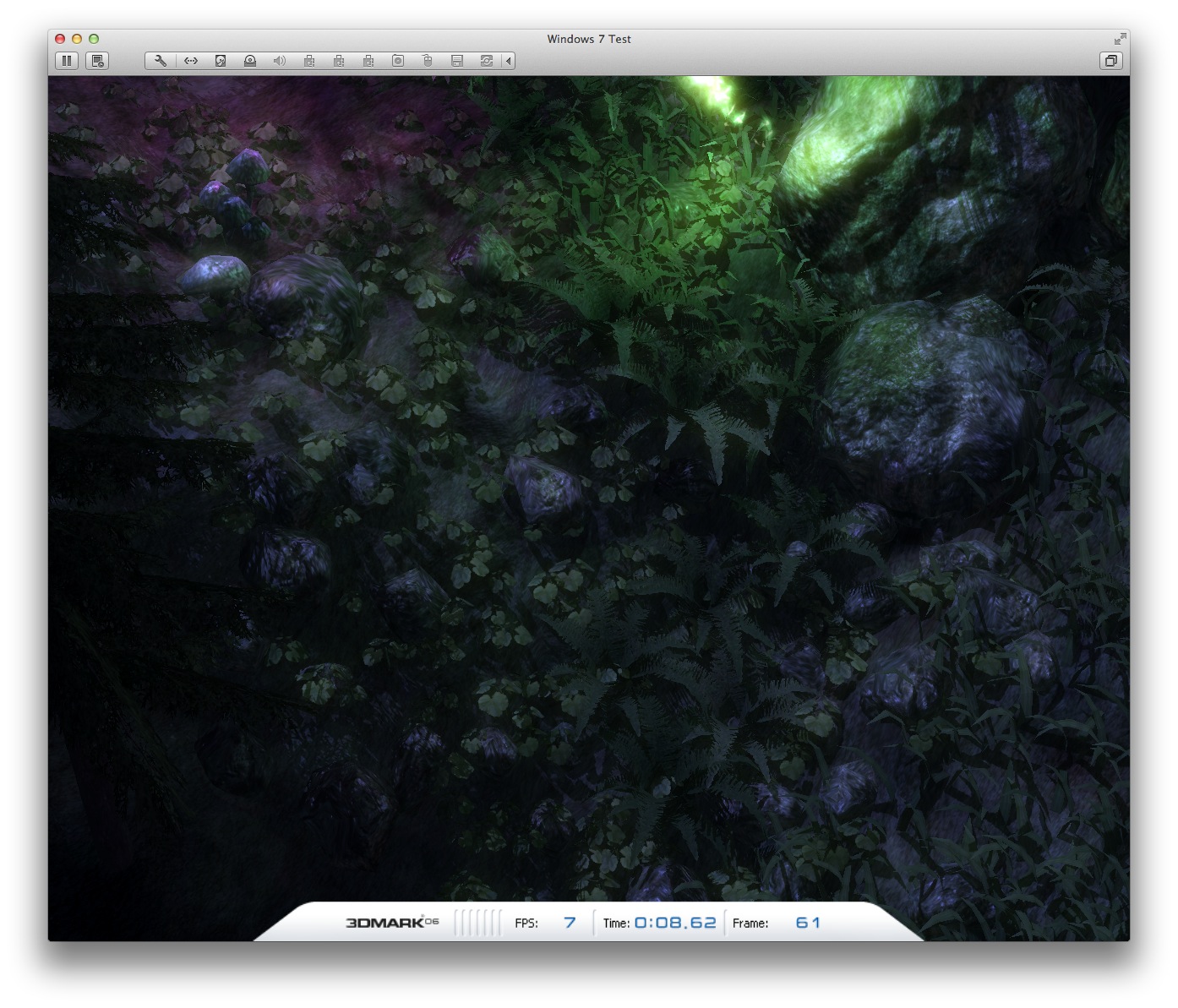Click the "FPS:" label in the benchmark bar

coord(526,923)
